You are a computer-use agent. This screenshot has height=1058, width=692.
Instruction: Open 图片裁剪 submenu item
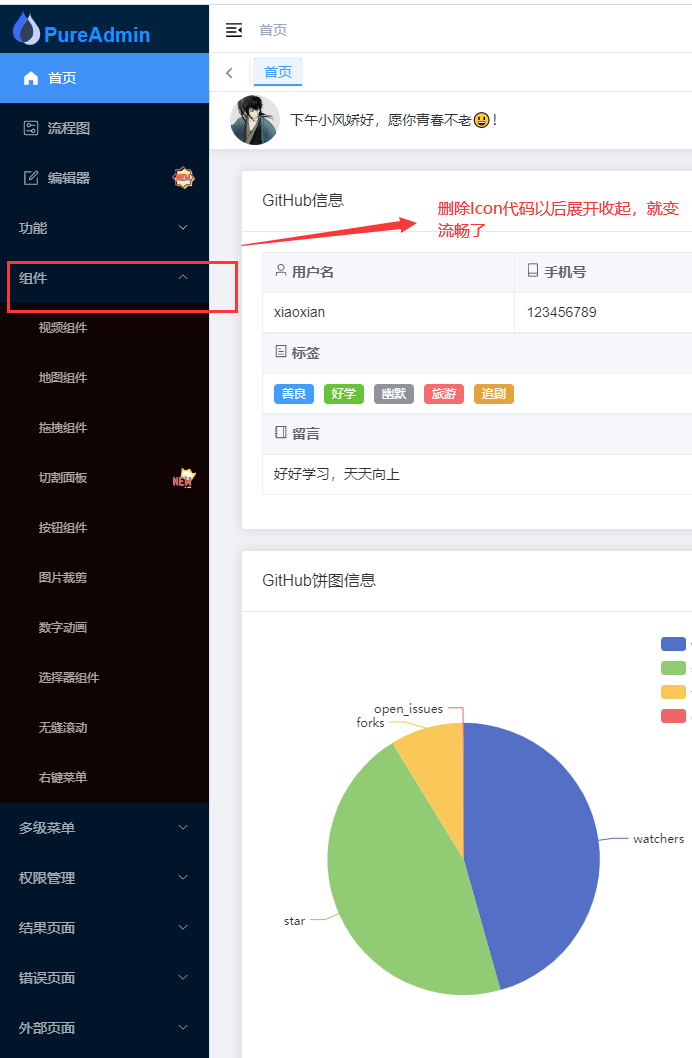[x=105, y=578]
